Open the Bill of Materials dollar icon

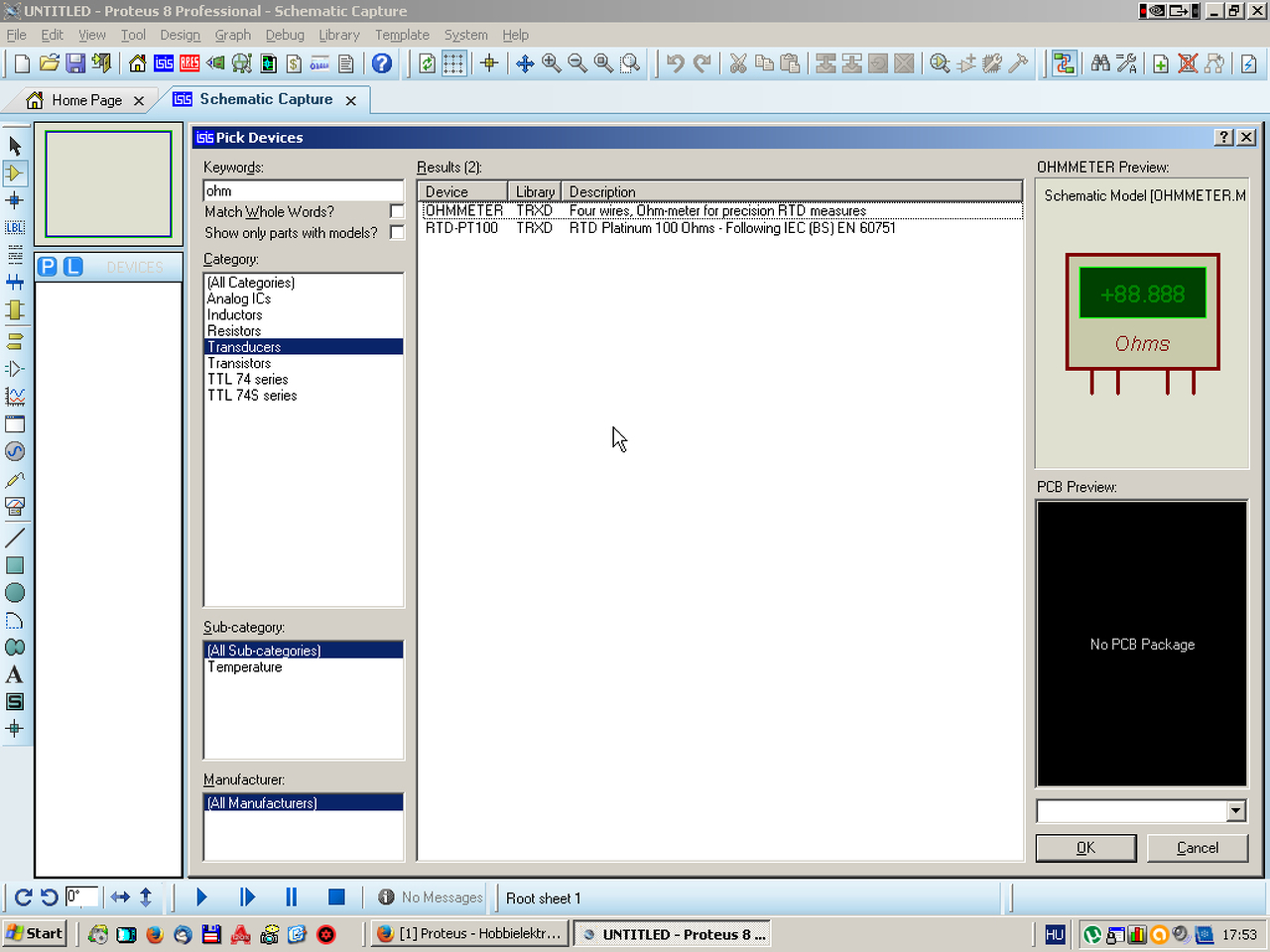[294, 63]
